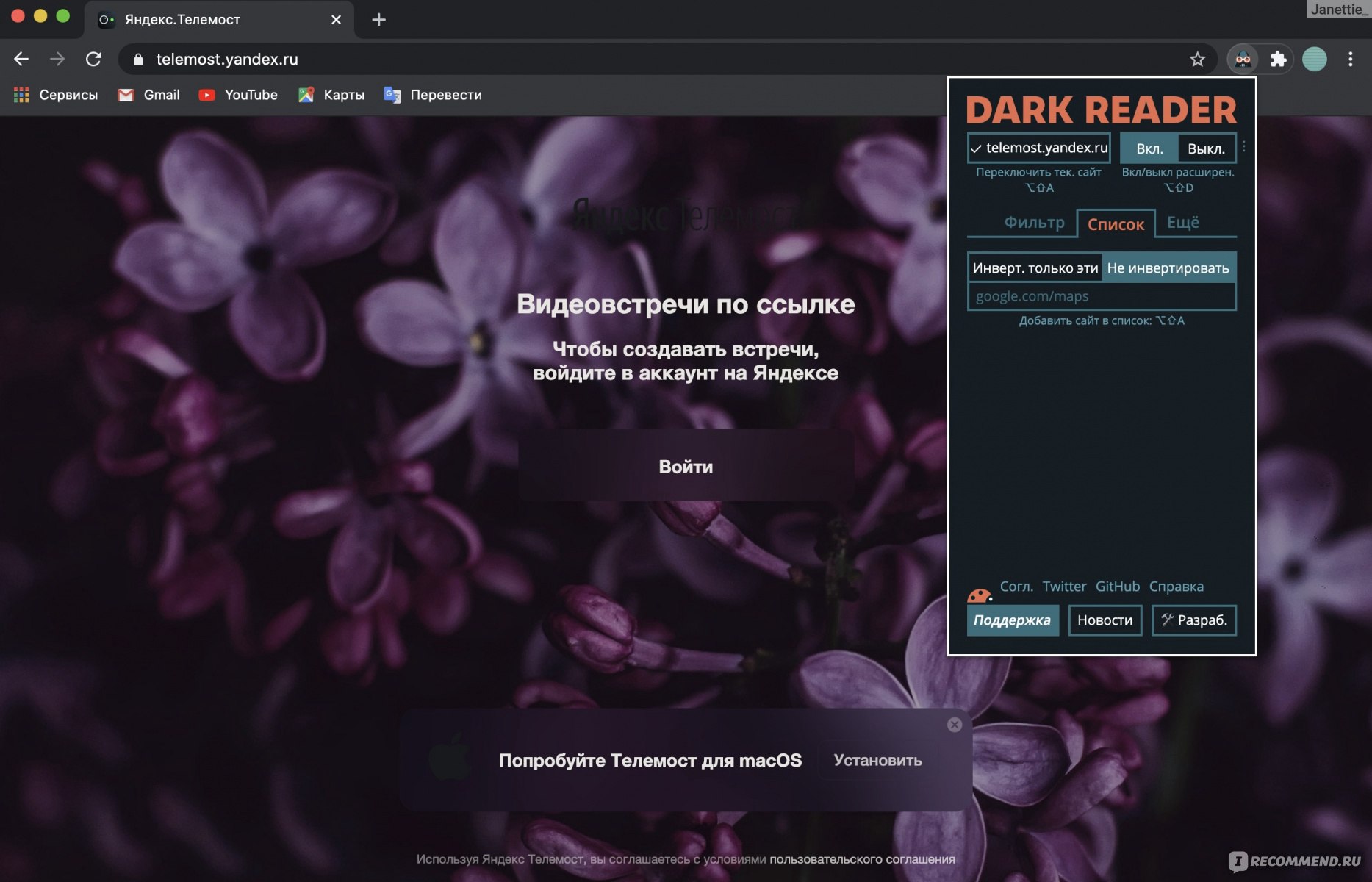Click the Яндекс Телемост page logo
The width and height of the screenshot is (1372, 882).
686,215
